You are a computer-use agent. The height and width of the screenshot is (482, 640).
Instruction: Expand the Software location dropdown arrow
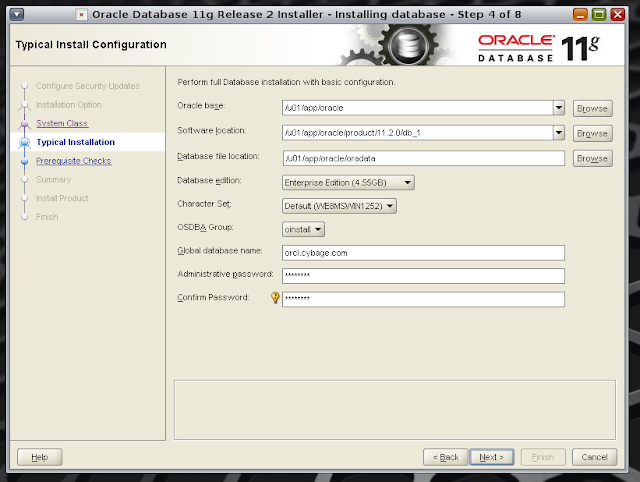coord(559,133)
